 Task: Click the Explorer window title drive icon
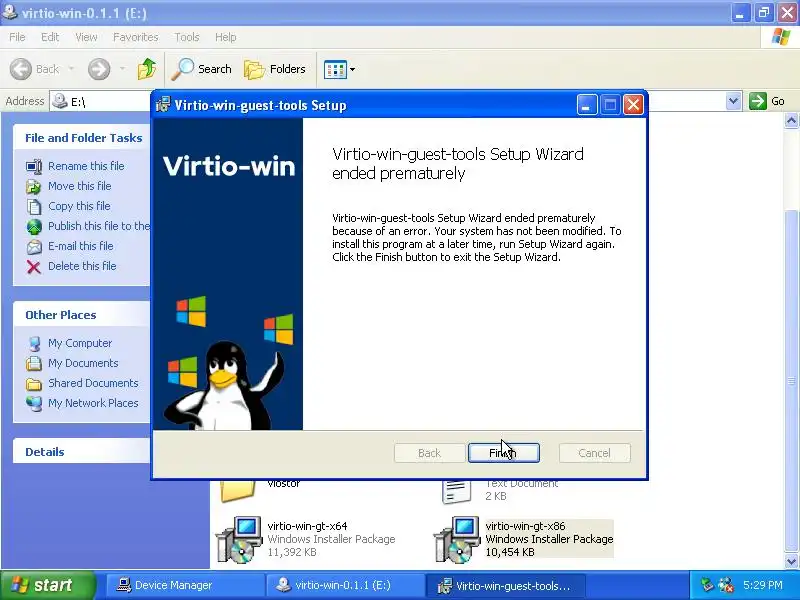[x=9, y=11]
